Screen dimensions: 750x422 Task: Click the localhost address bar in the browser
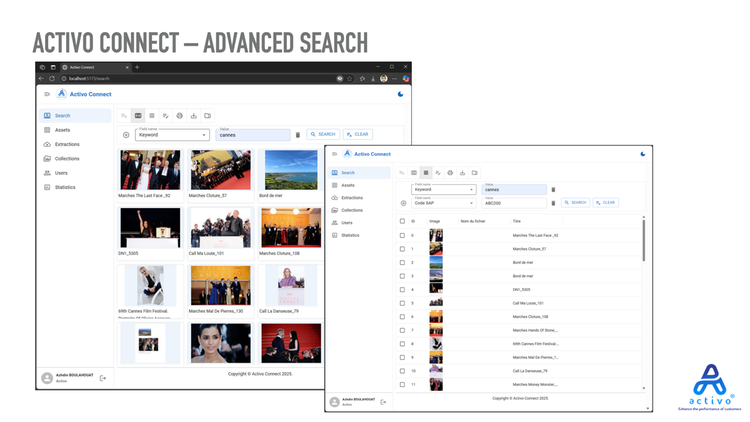(x=196, y=78)
